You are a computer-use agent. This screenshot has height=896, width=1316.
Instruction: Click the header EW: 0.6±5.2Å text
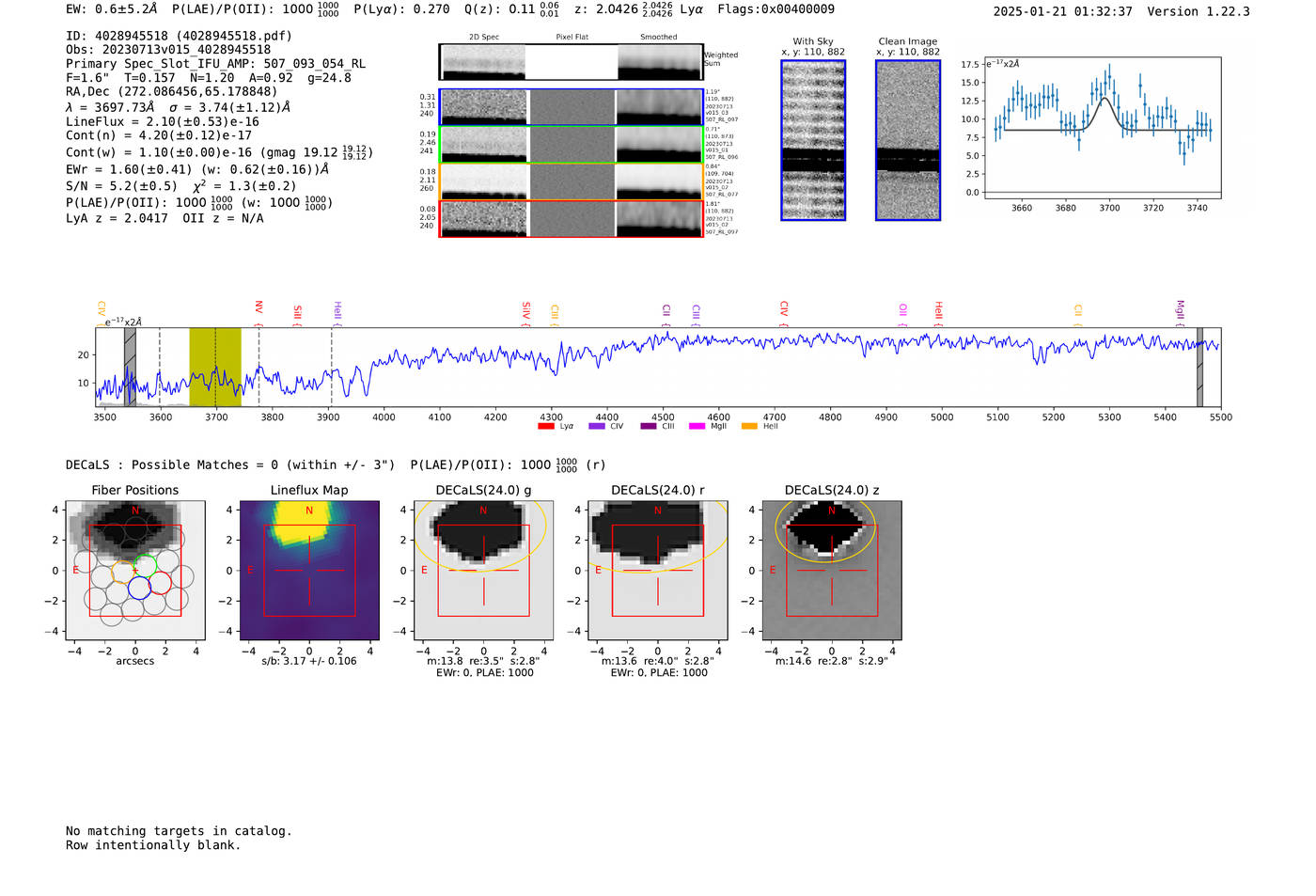point(112,8)
